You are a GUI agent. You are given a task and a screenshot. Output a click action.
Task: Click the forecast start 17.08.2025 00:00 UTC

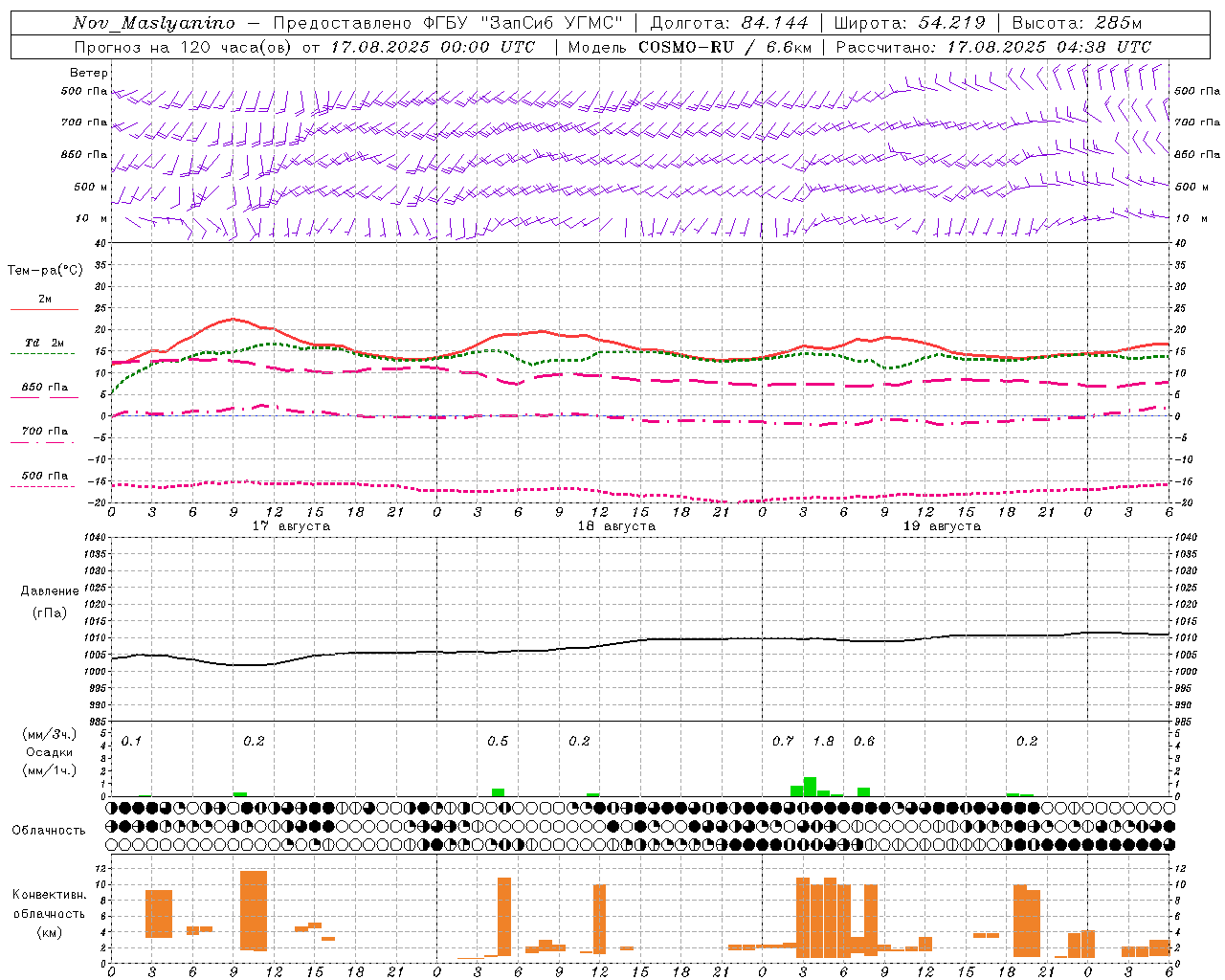tap(433, 47)
